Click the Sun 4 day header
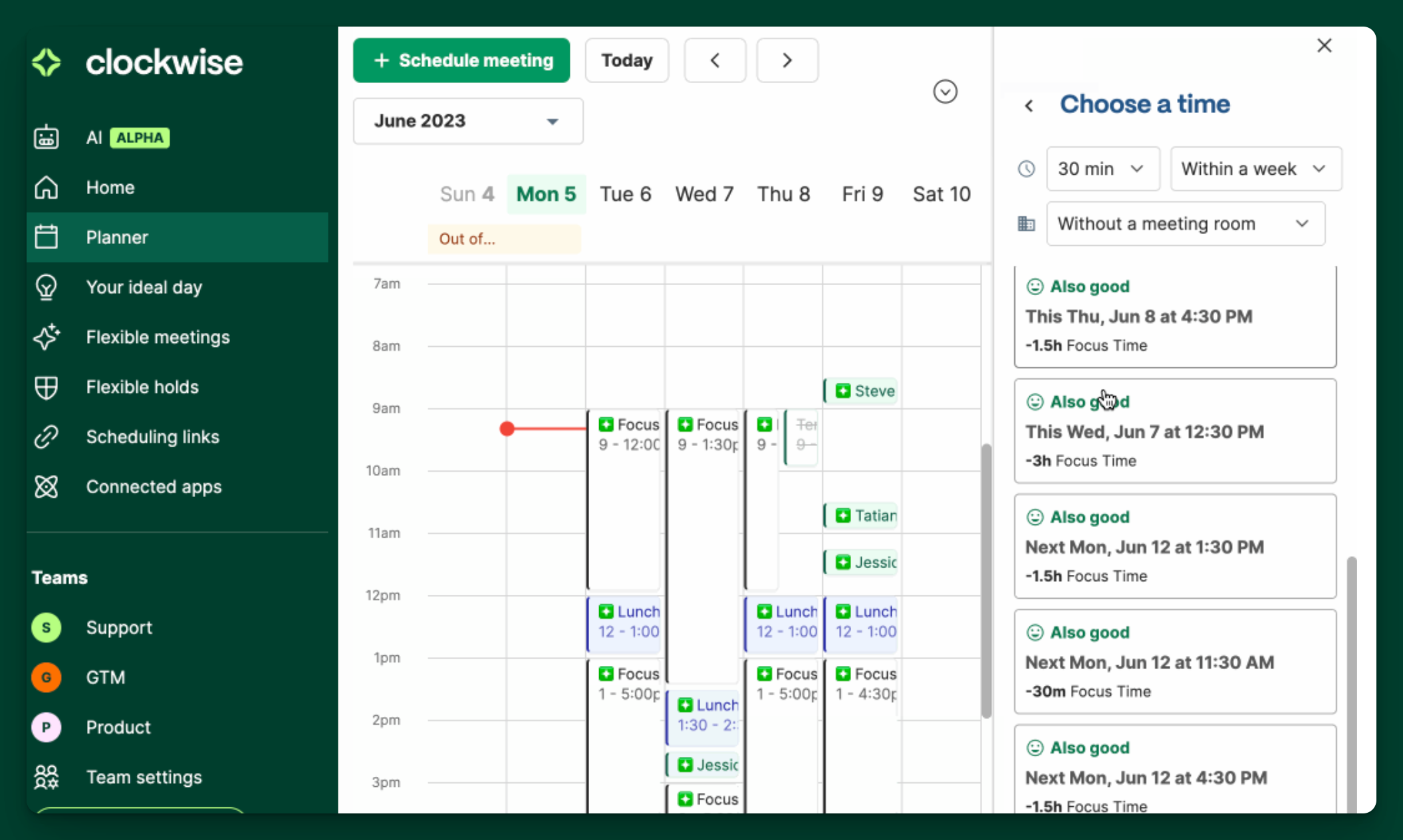Viewport: 1403px width, 840px height. 467,194
